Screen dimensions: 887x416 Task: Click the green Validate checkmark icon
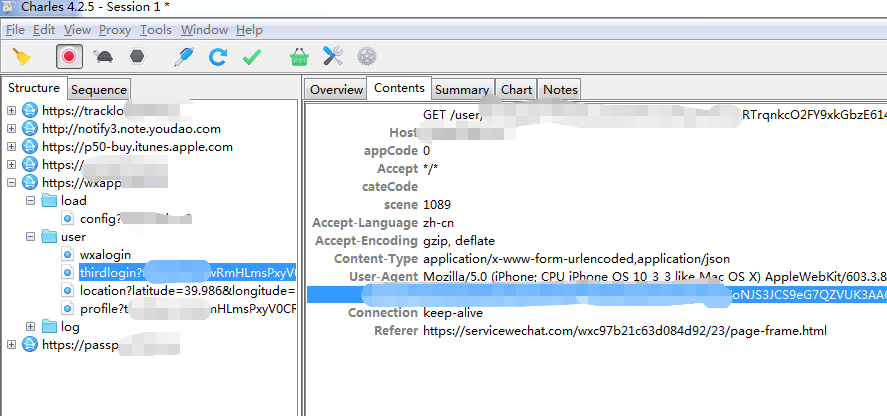(252, 57)
